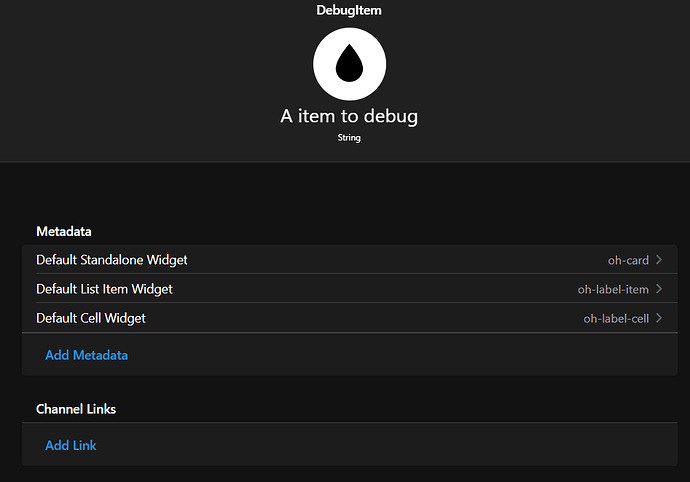The image size is (690, 482).
Task: Click the black droplet shape inside circle
Action: tap(349, 63)
